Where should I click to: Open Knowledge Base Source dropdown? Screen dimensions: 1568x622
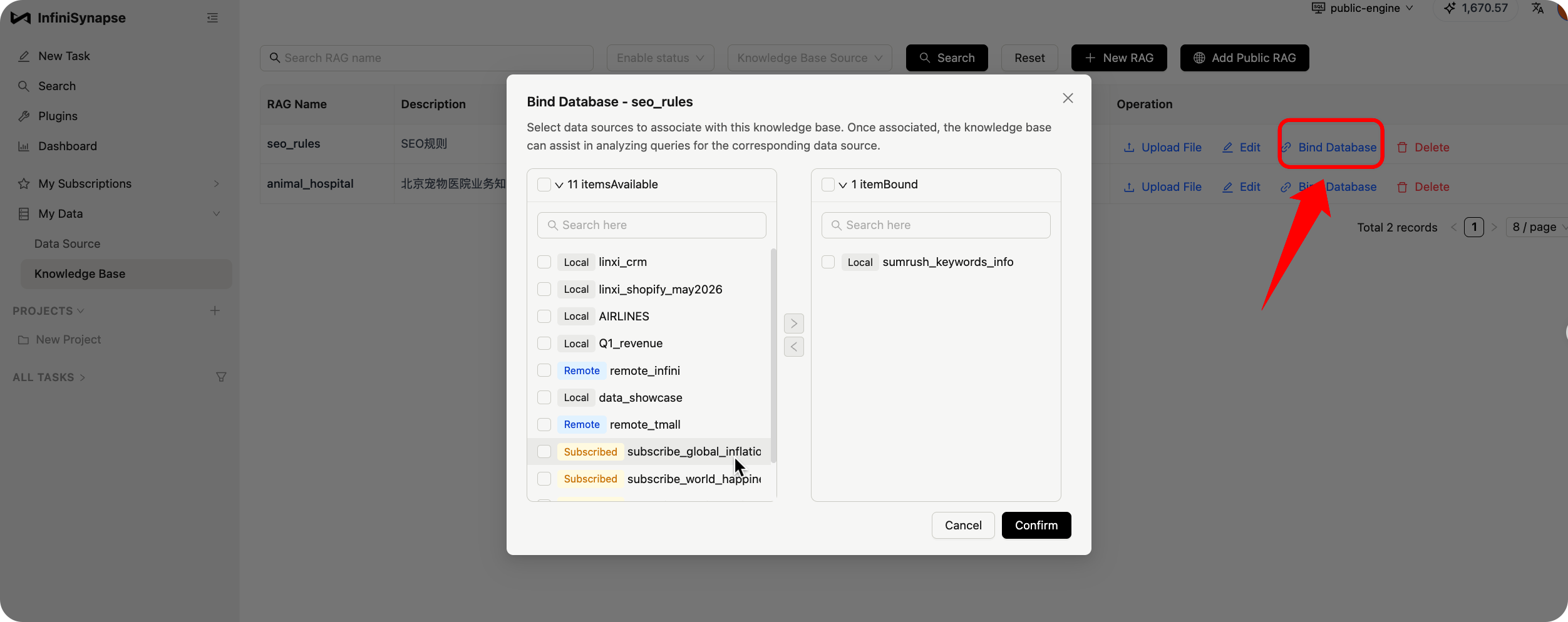[810, 58]
